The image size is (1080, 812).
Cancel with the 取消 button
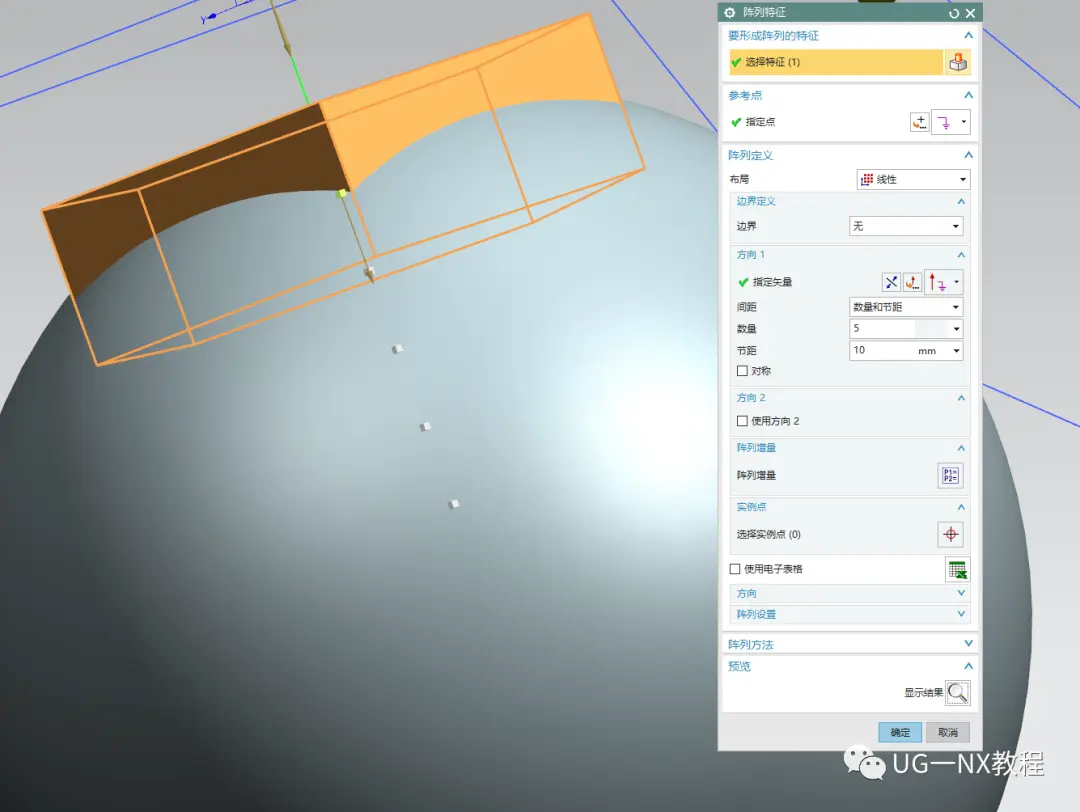(948, 732)
